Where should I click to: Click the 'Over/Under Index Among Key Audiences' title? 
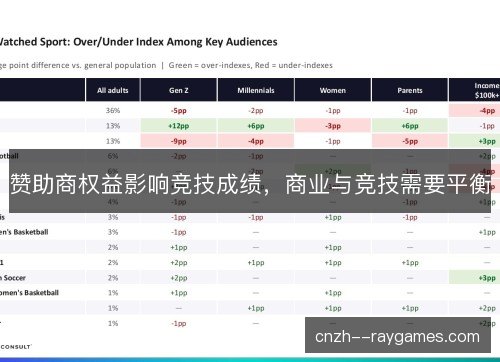coord(175,42)
